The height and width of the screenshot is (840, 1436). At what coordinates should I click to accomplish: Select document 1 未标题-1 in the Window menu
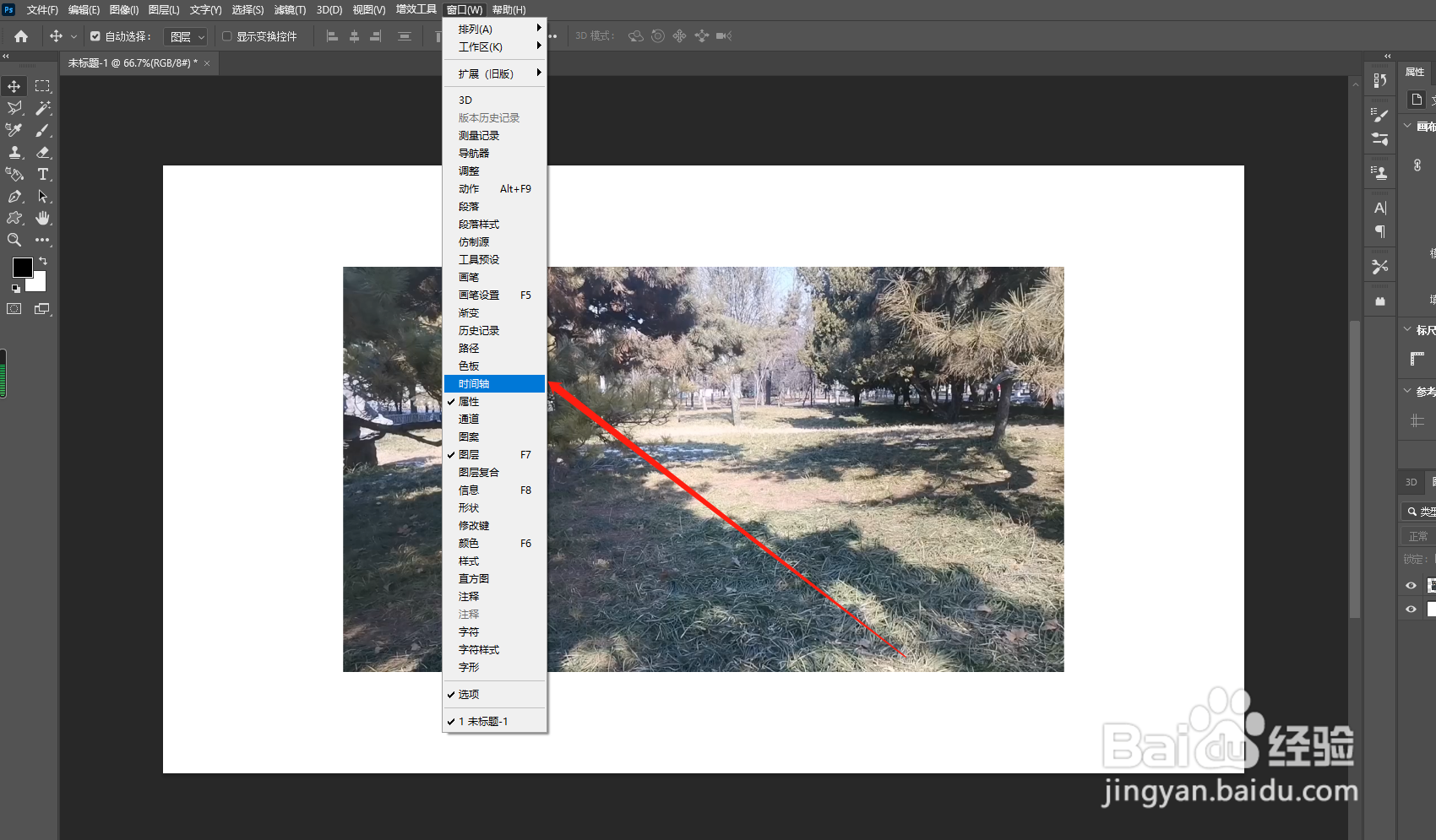495,722
